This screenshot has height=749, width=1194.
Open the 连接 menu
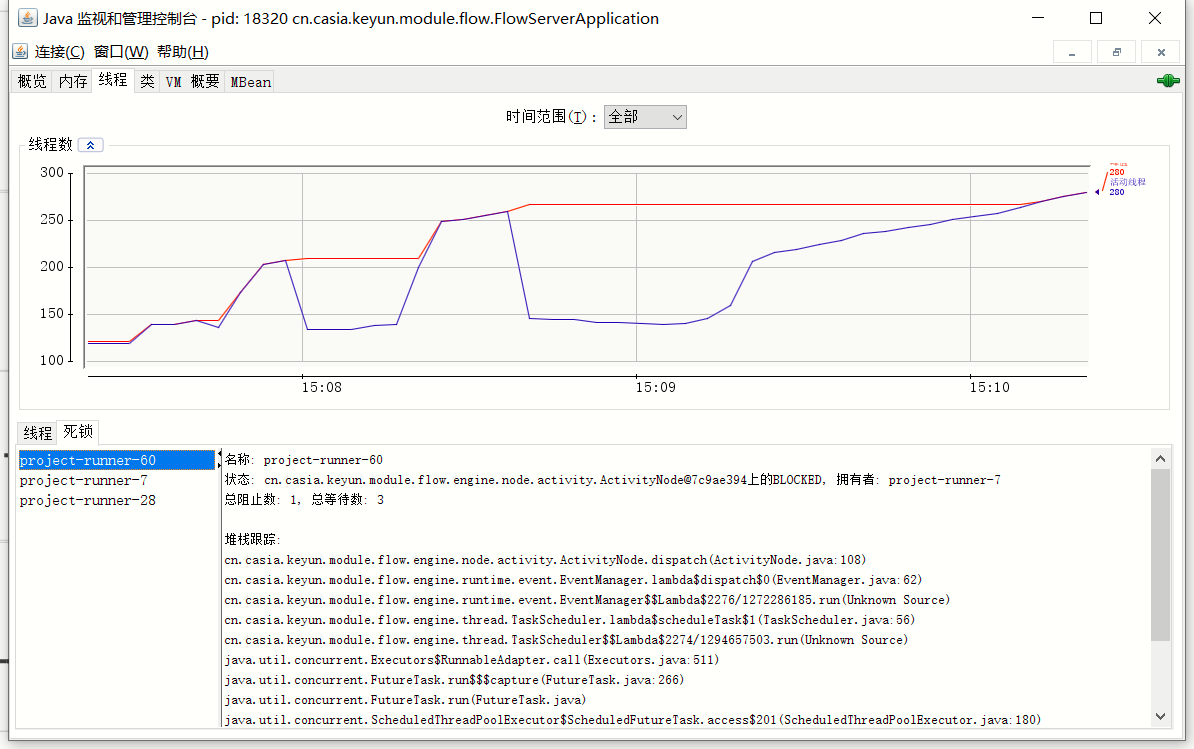(59, 52)
